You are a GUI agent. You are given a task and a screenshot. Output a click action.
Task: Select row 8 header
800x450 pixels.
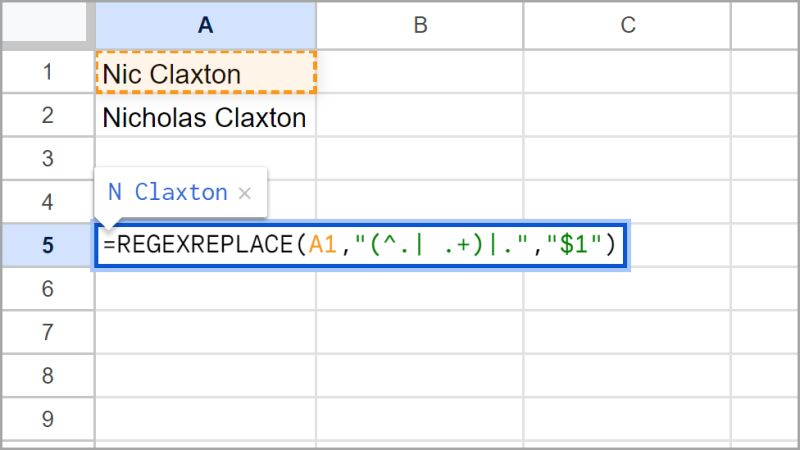click(x=48, y=376)
